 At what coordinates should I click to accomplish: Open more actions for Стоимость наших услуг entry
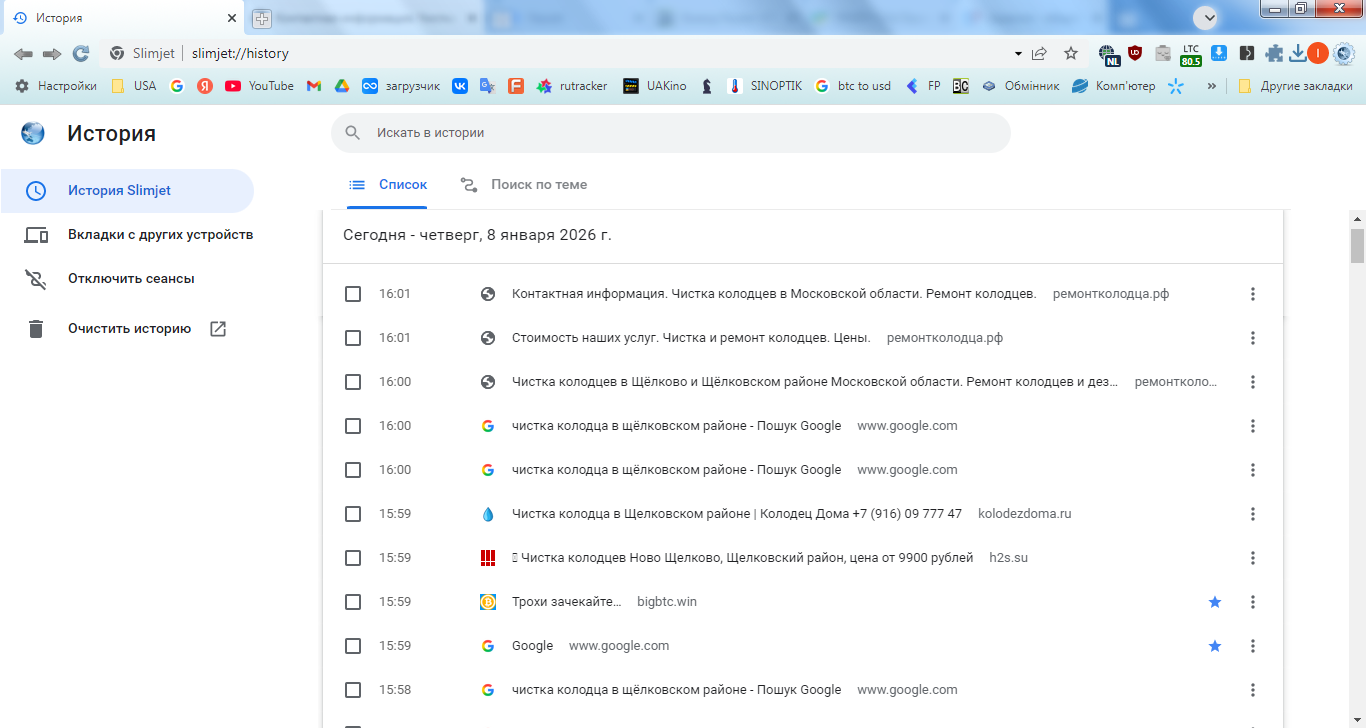1253,338
